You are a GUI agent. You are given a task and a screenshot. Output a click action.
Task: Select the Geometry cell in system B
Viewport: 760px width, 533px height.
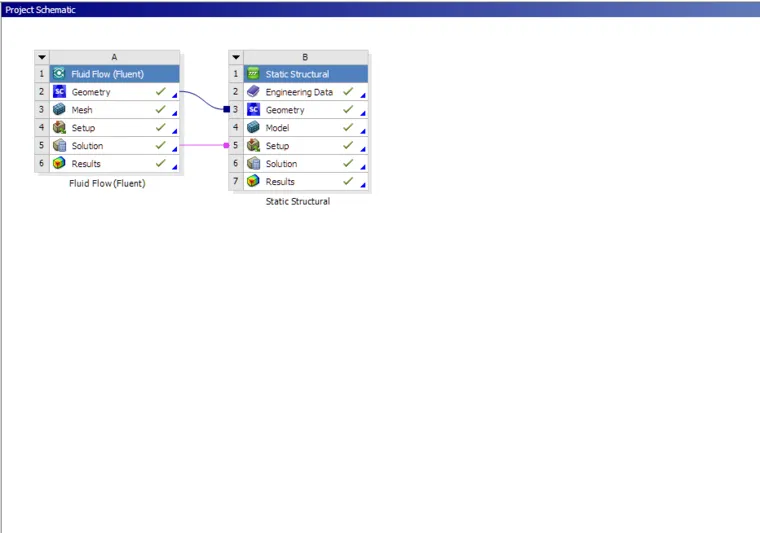305,110
